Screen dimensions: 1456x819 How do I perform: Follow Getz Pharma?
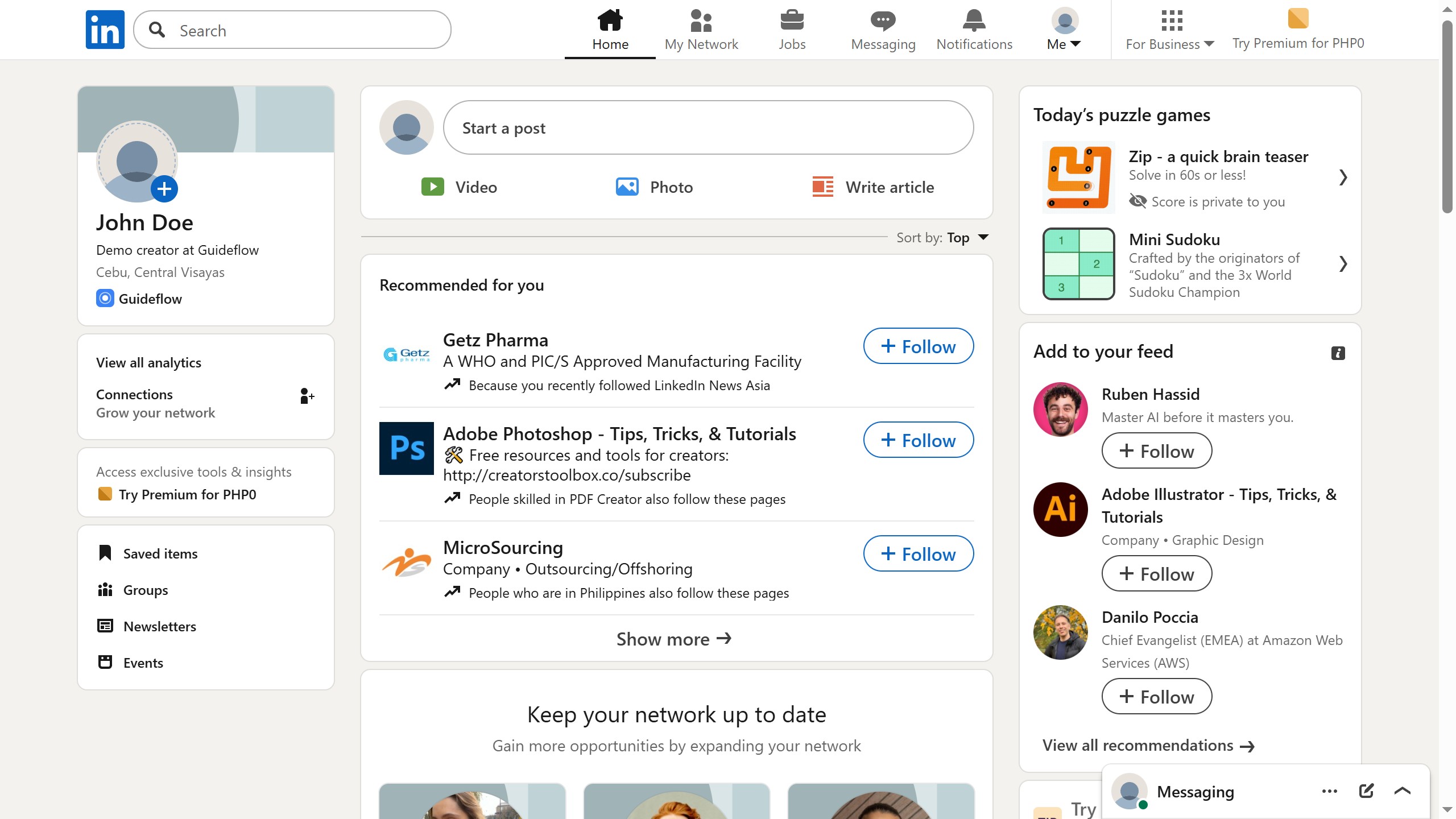point(919,346)
